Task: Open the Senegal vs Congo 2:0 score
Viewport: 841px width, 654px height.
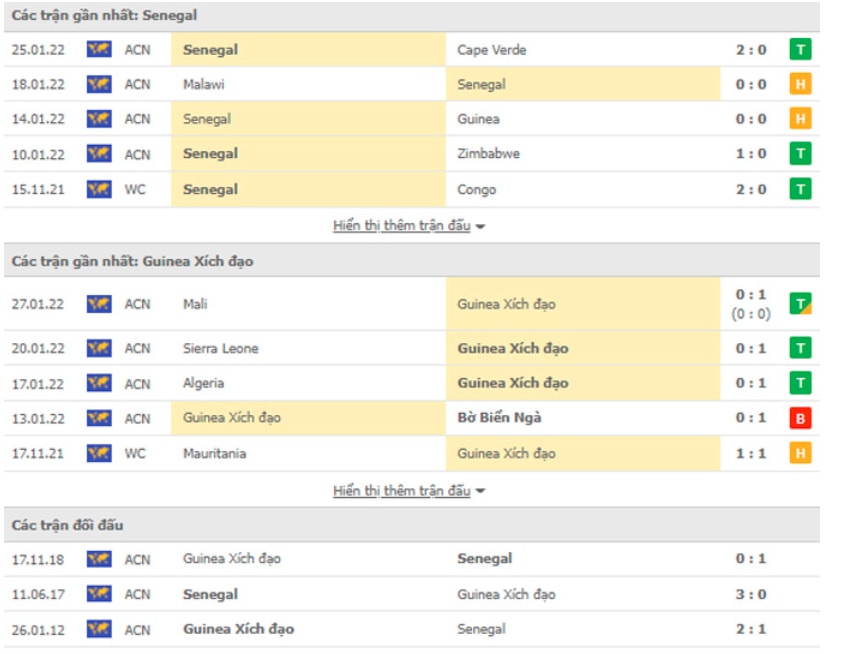Action: (x=750, y=189)
